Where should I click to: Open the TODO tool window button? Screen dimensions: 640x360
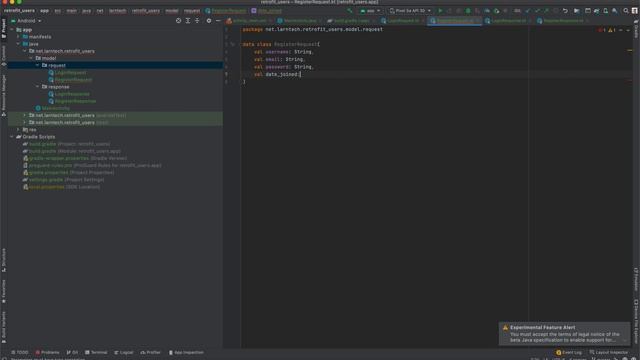[x=20, y=352]
